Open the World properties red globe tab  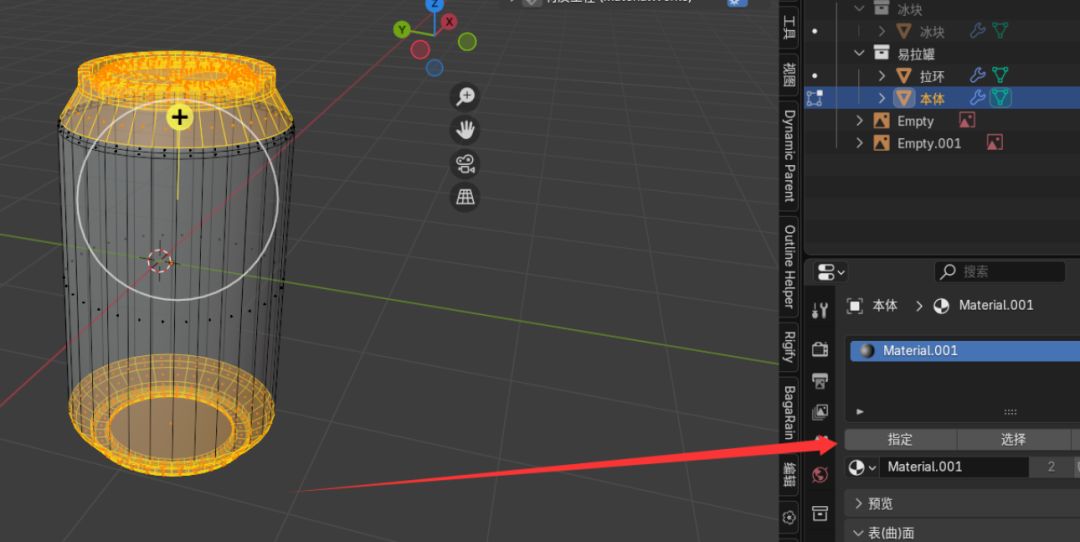(820, 475)
